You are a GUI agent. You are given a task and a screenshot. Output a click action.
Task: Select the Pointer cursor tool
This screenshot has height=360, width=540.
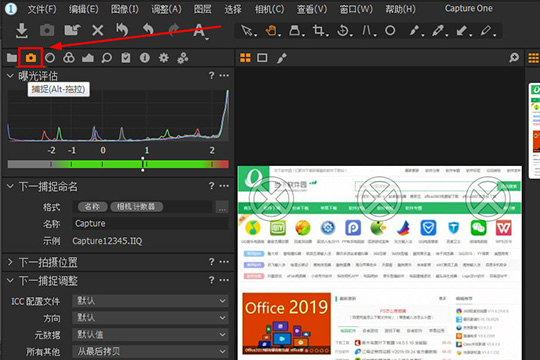(247, 30)
